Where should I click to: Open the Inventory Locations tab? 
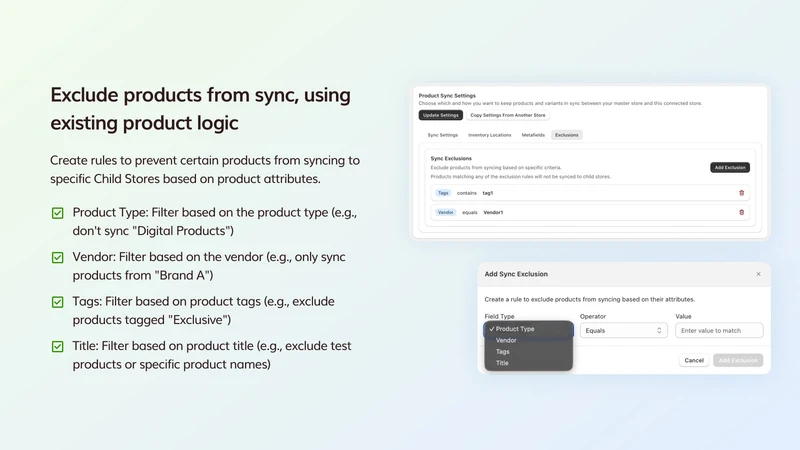pos(489,135)
